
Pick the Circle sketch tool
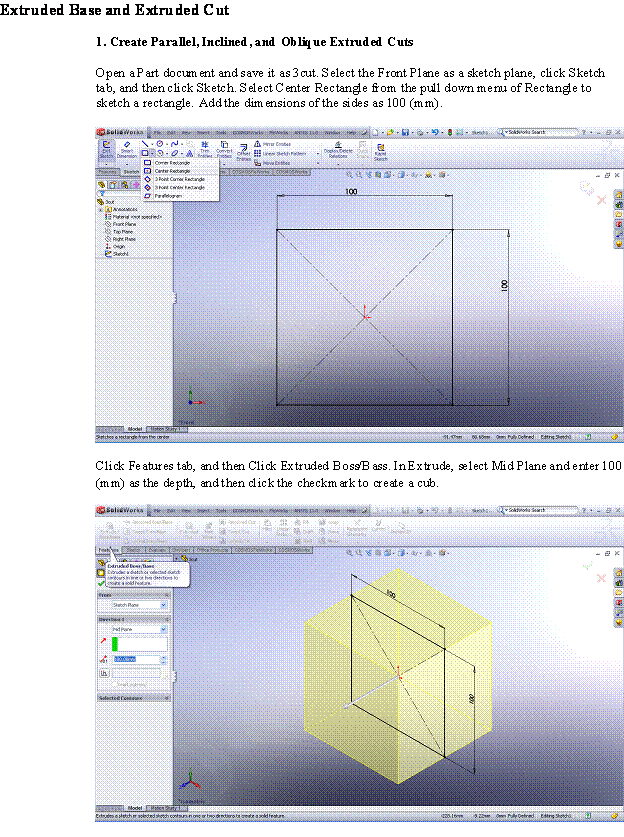click(x=159, y=144)
